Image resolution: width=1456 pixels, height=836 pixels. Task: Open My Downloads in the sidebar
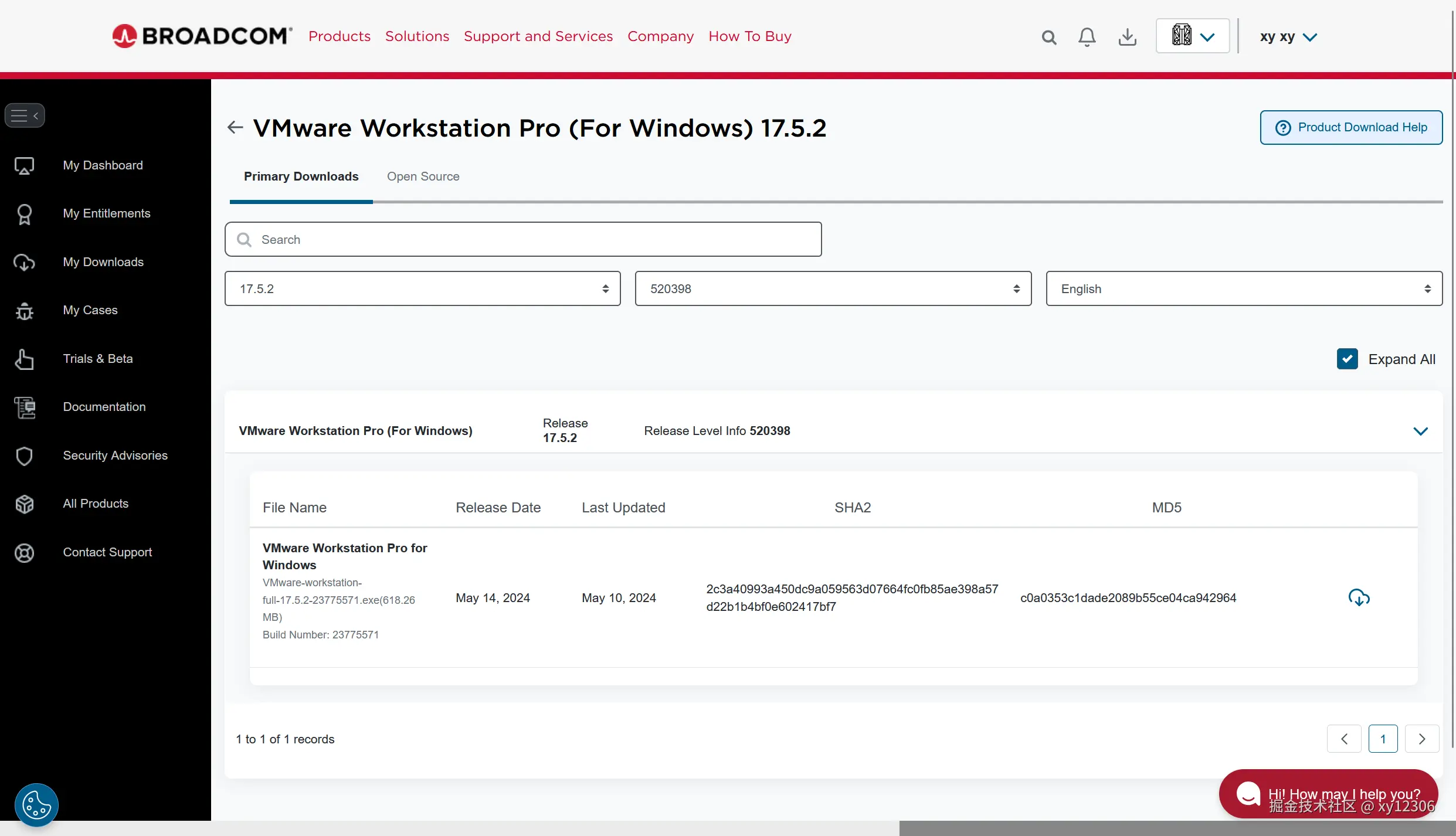pos(103,262)
